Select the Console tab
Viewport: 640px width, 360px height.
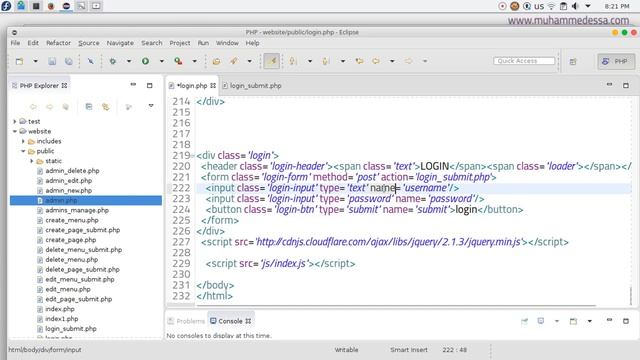coord(230,321)
